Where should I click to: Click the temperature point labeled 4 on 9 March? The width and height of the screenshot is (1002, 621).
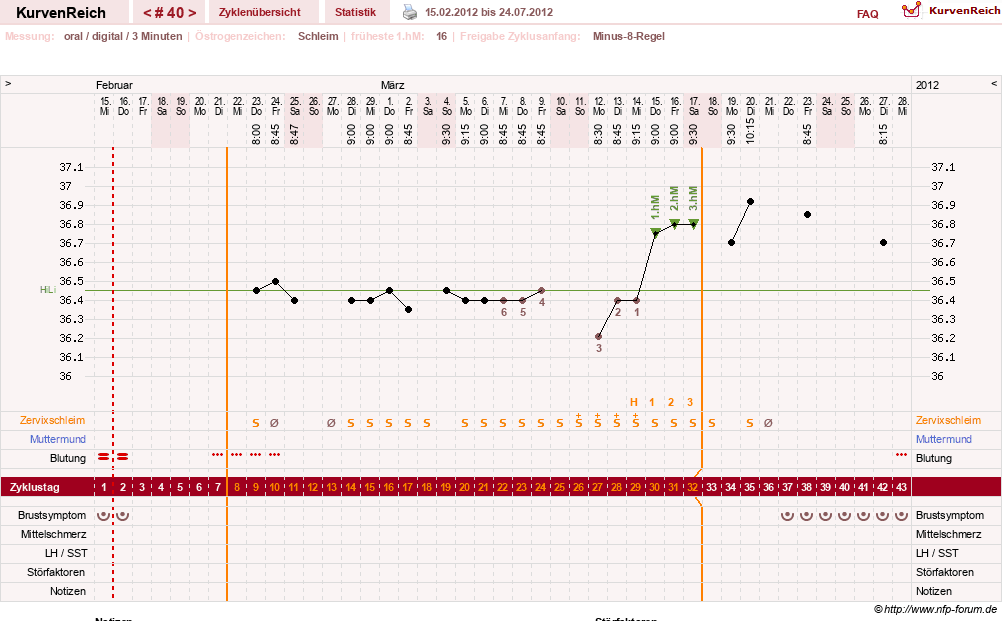541,291
